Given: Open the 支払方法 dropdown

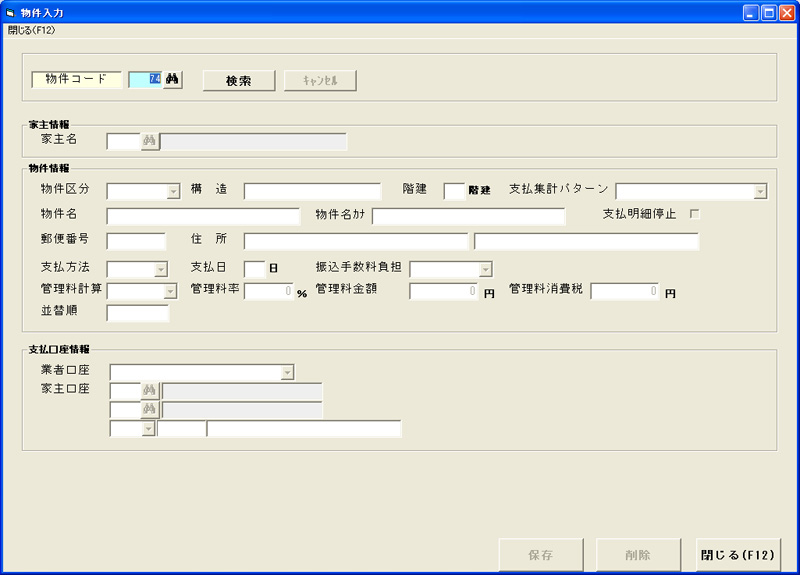Looking at the screenshot, I should pos(161,269).
